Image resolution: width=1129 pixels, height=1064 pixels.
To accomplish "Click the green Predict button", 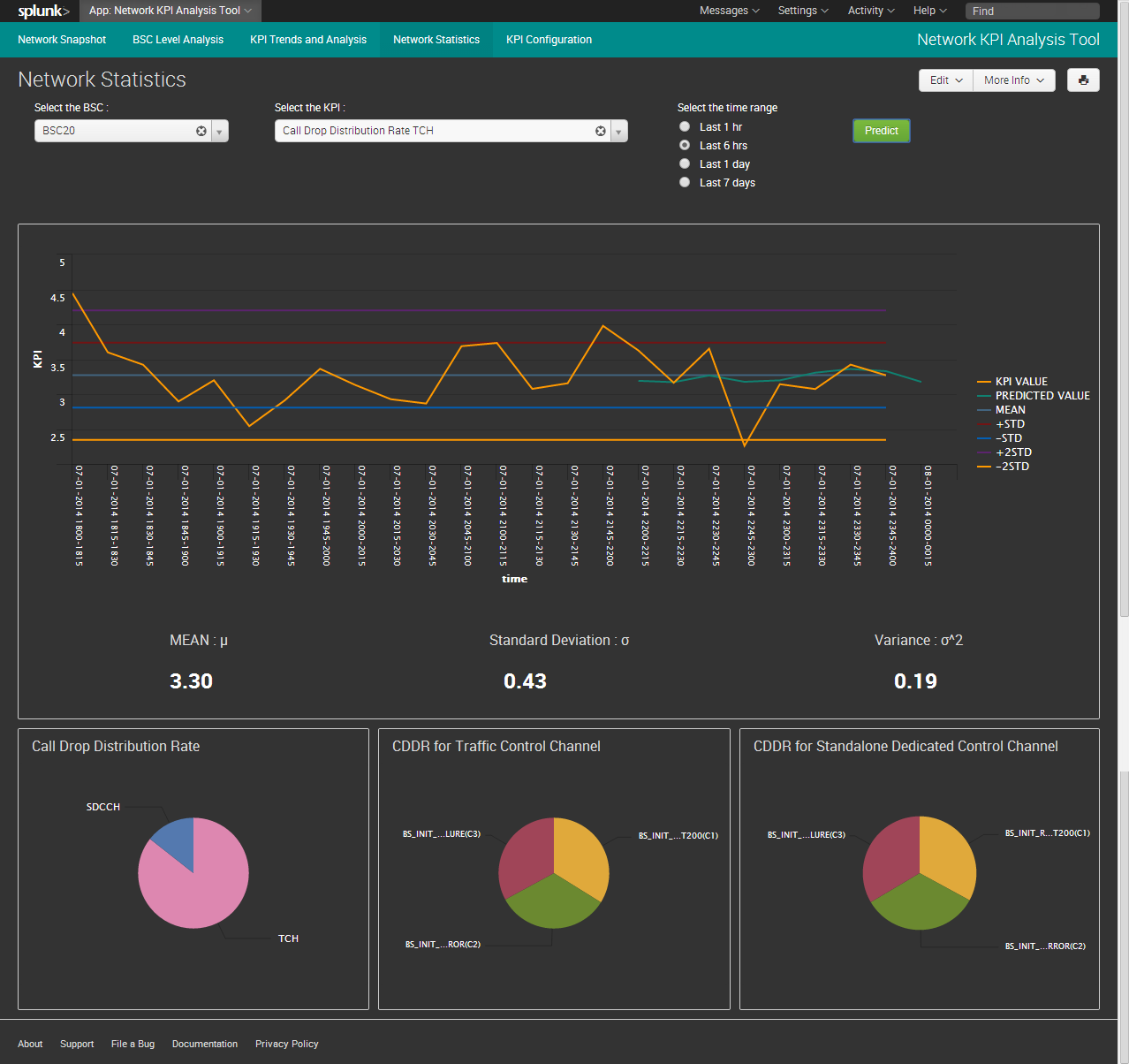I will point(881,131).
